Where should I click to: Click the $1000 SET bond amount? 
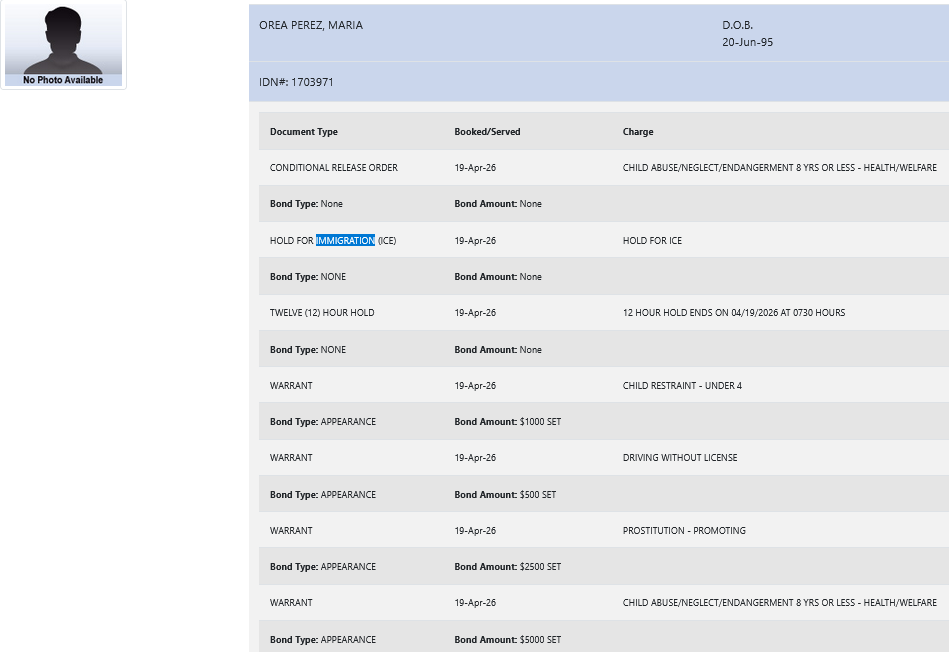(540, 422)
